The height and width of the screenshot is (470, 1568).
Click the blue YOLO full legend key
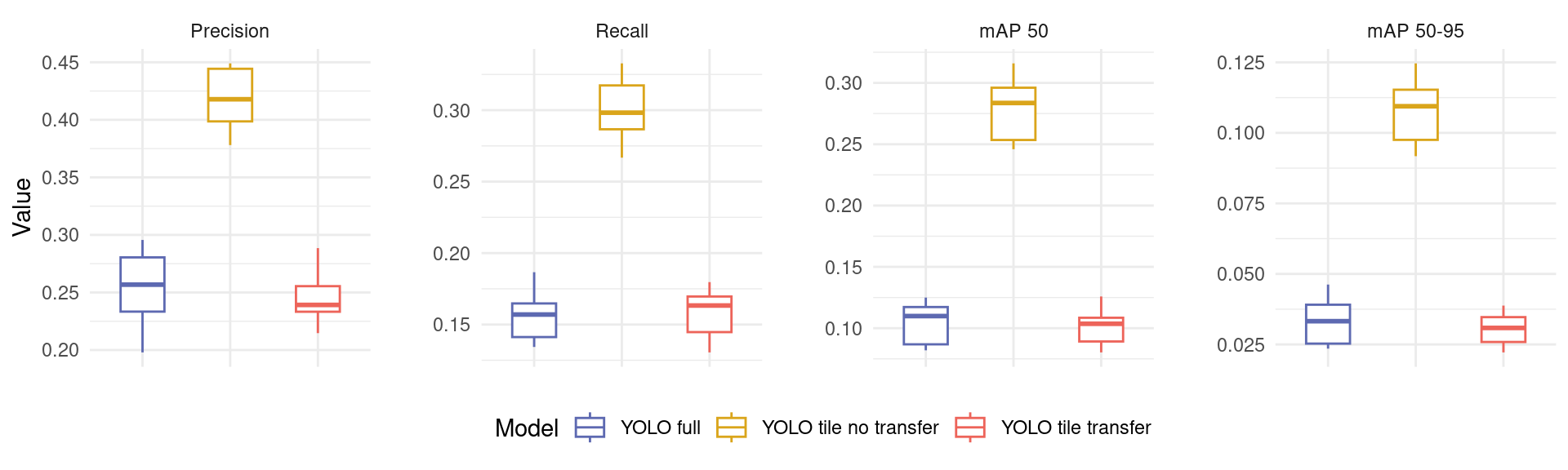click(x=590, y=428)
